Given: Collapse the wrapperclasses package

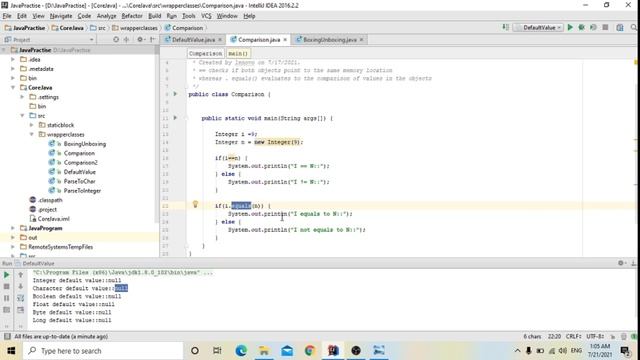Looking at the screenshot, I should [x=32, y=135].
